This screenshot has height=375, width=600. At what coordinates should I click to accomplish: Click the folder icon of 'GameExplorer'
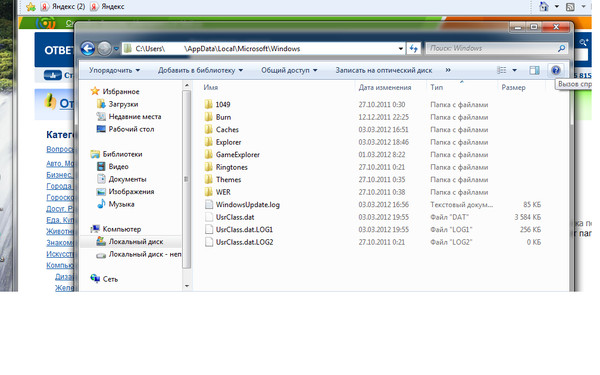coord(209,155)
